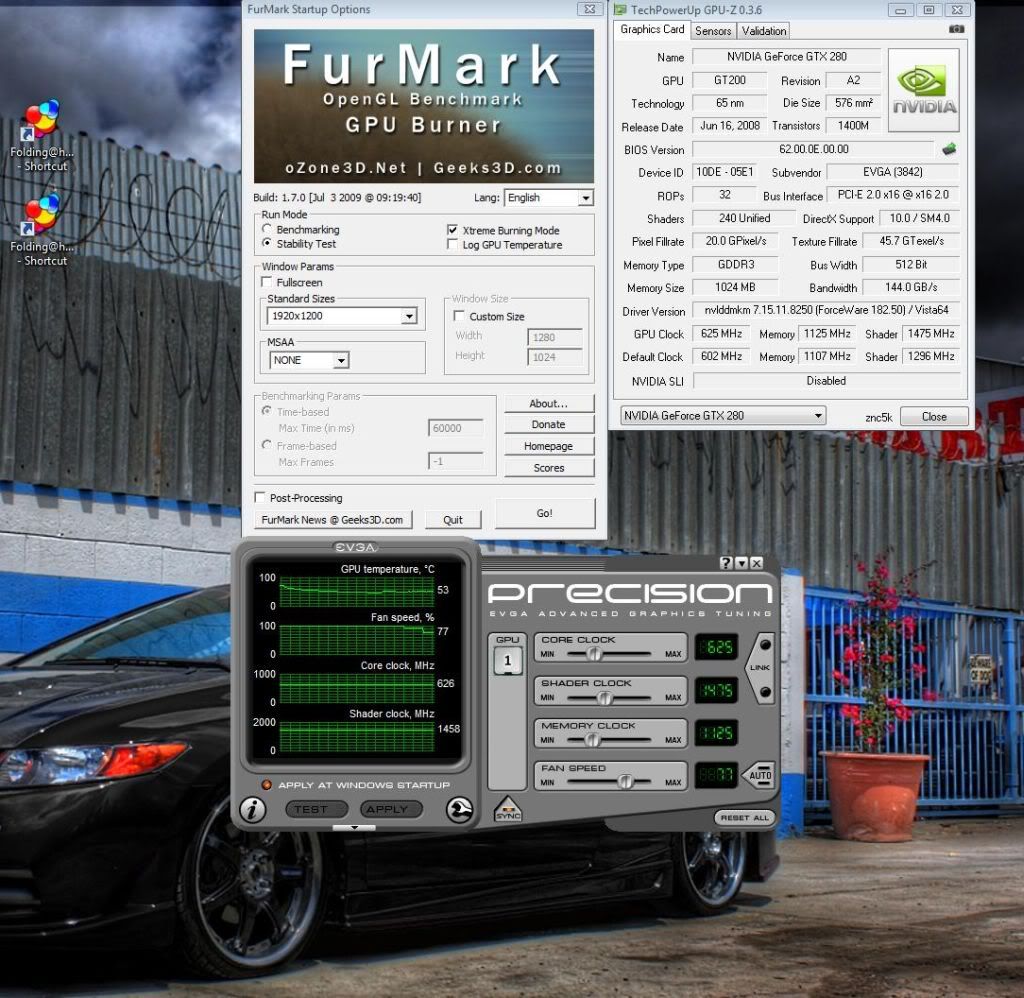Click the memory clock 1125 readout
1024x998 pixels.
click(x=716, y=733)
